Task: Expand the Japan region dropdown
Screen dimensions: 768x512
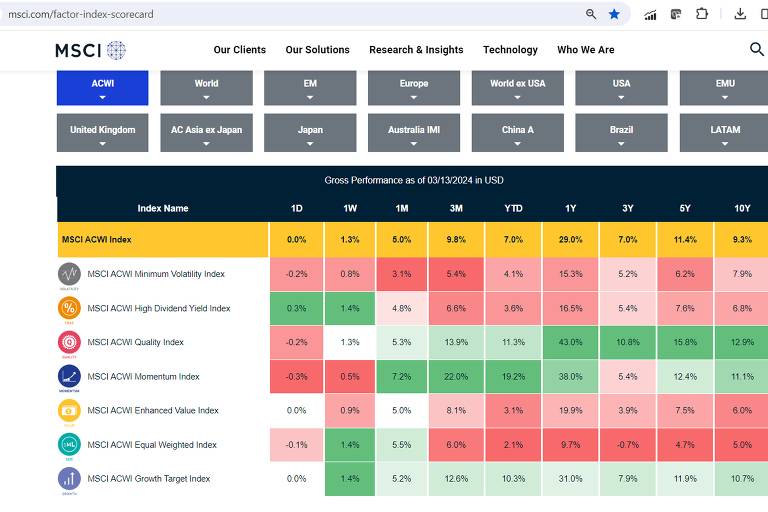Action: click(x=310, y=133)
